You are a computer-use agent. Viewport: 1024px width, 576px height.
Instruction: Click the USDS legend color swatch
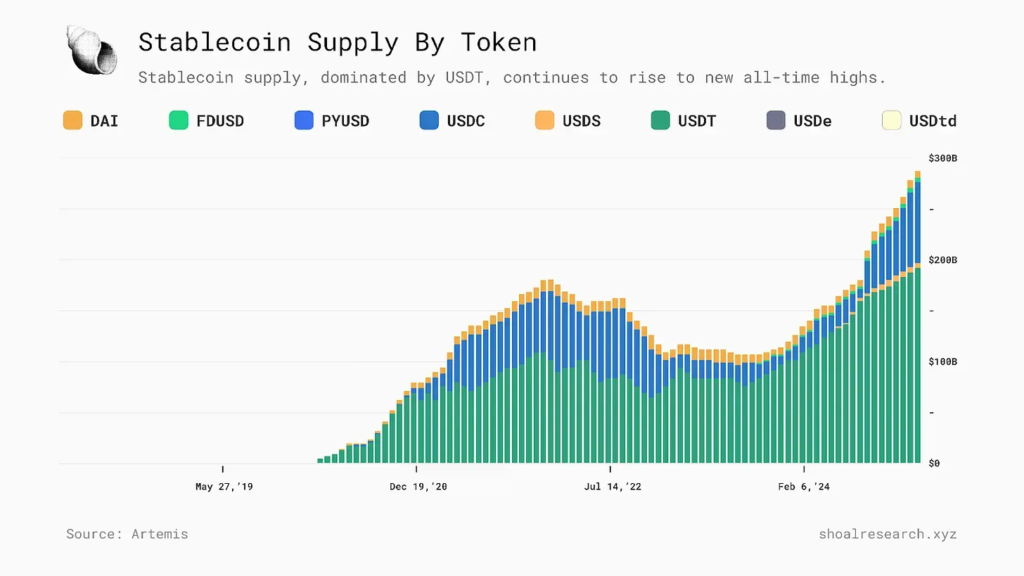(545, 120)
